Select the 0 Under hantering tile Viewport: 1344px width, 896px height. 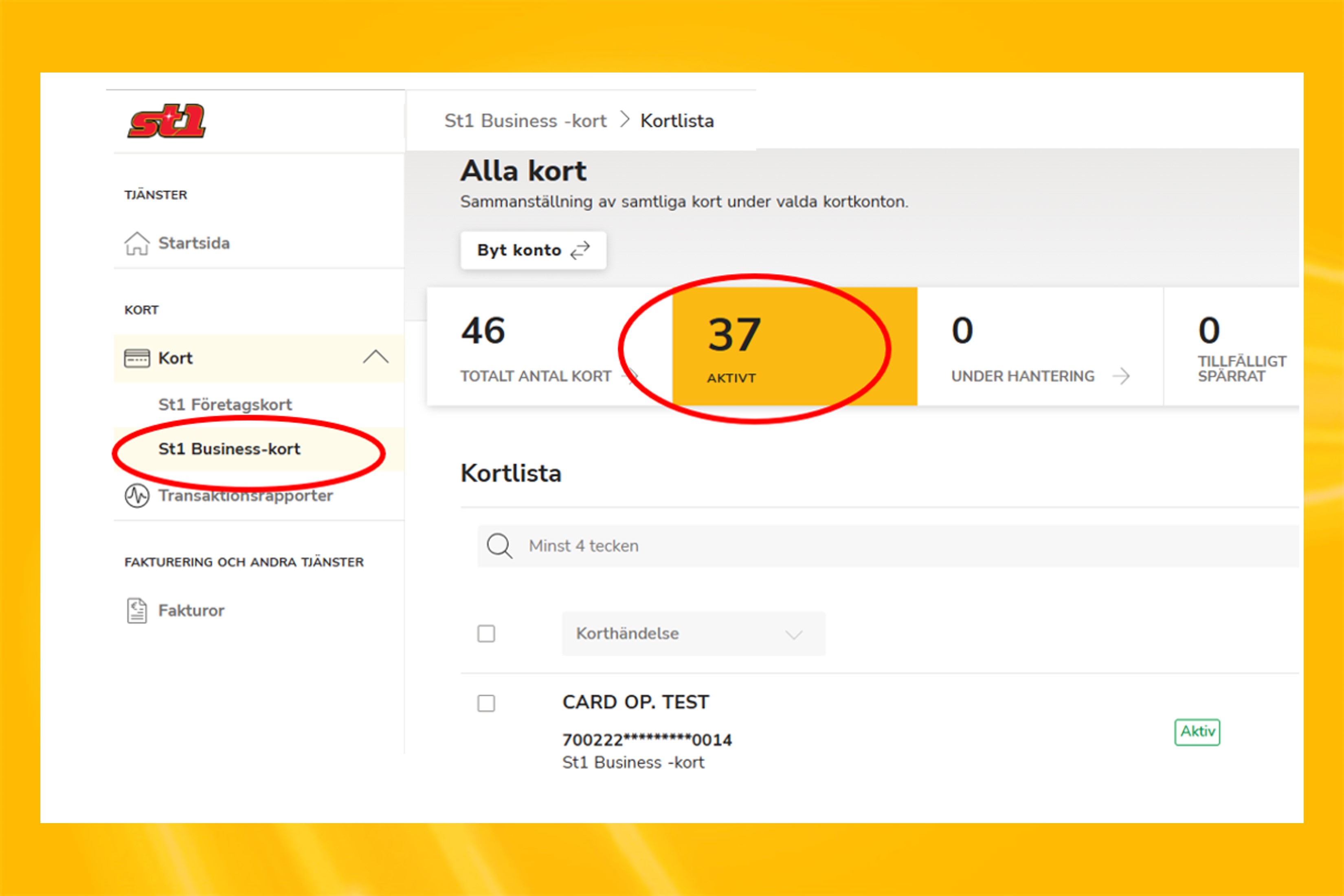(x=1040, y=347)
